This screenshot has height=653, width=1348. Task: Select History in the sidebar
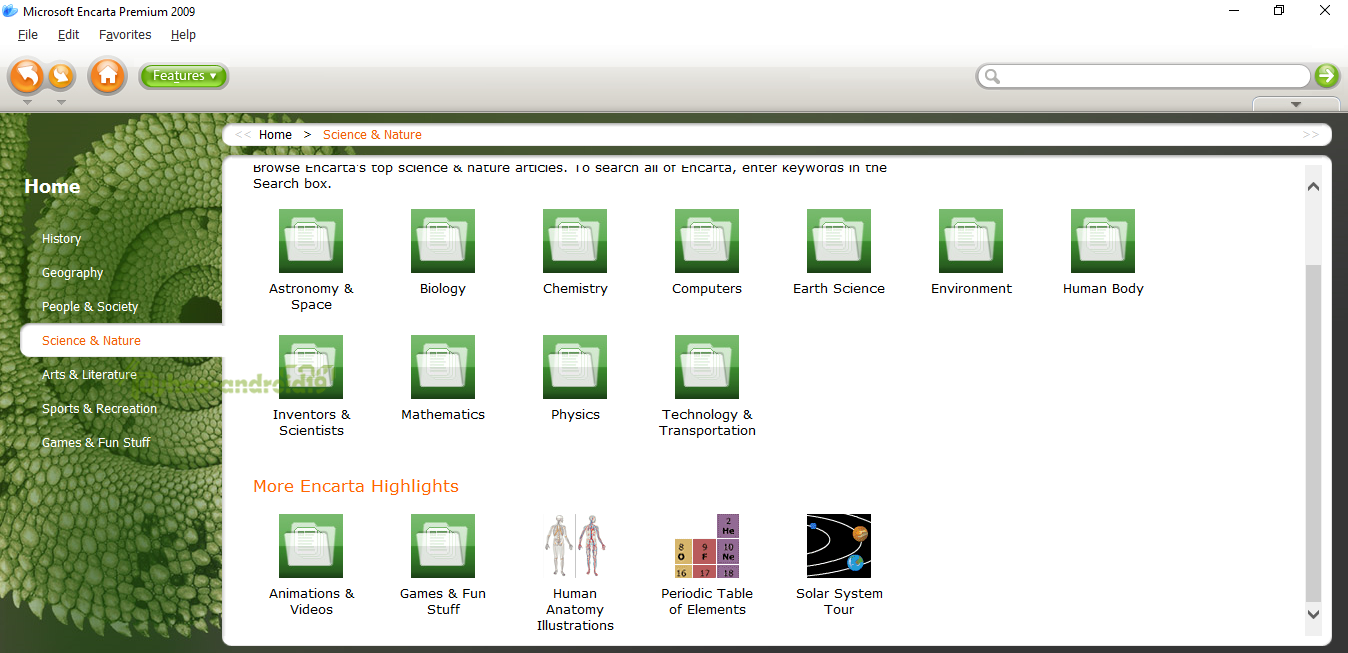pos(61,239)
